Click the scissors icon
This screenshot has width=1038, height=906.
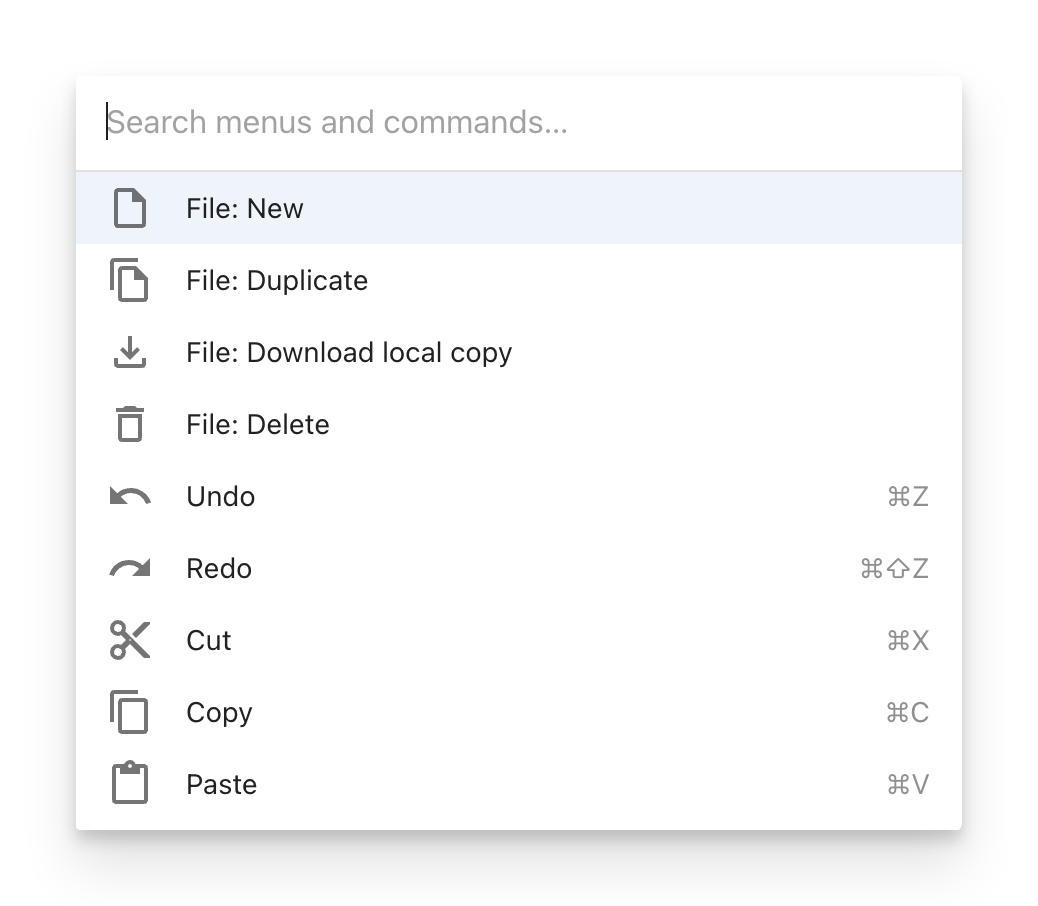tap(130, 640)
